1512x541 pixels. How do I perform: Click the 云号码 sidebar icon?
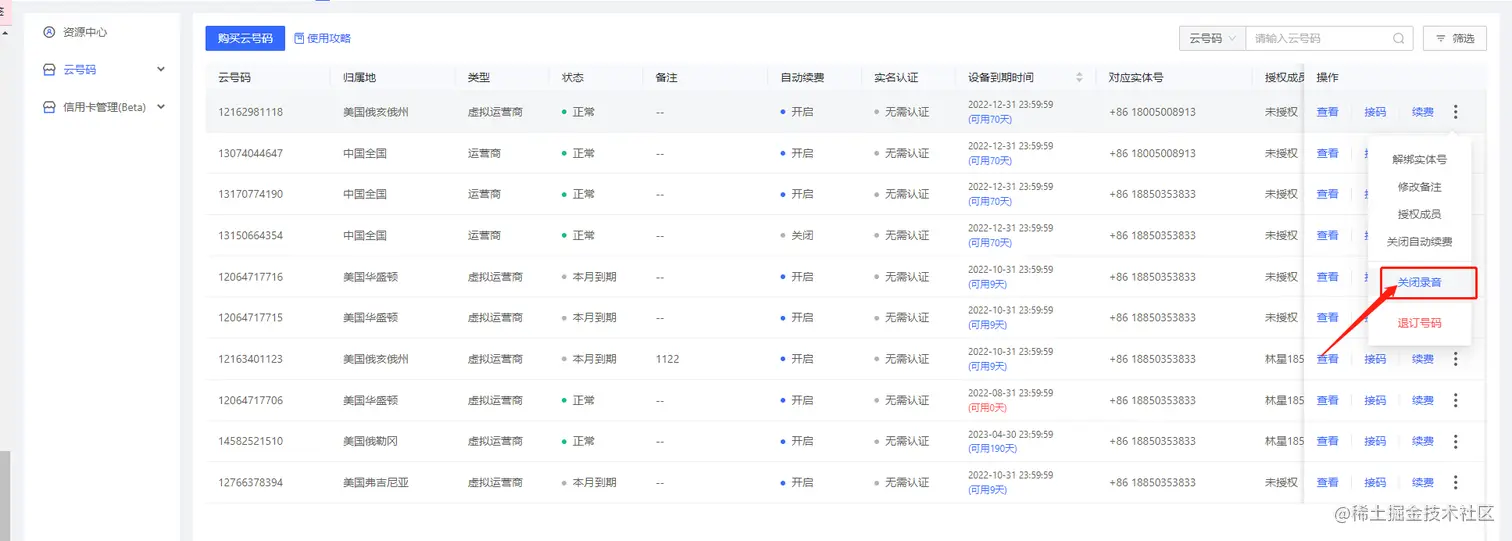click(49, 70)
